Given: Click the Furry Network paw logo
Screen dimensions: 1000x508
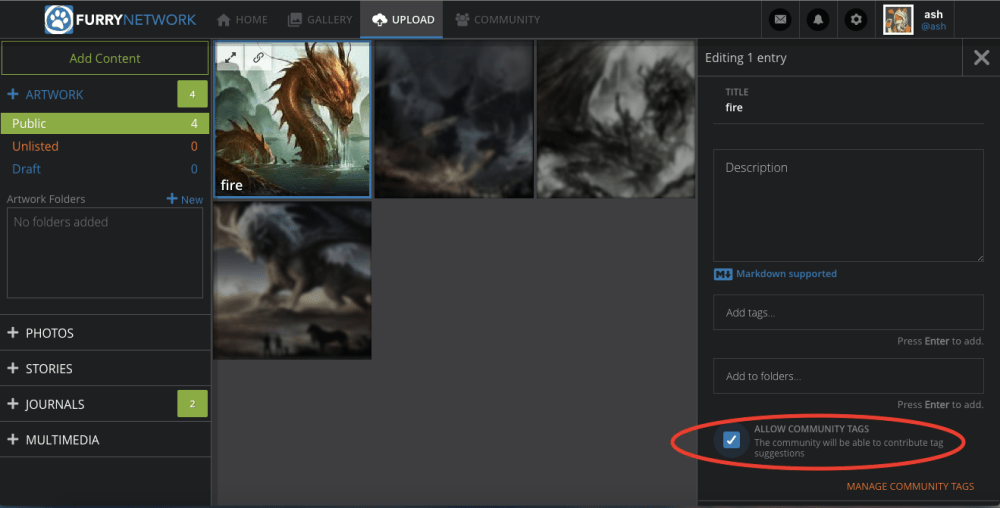Looking at the screenshot, I should (x=60, y=19).
